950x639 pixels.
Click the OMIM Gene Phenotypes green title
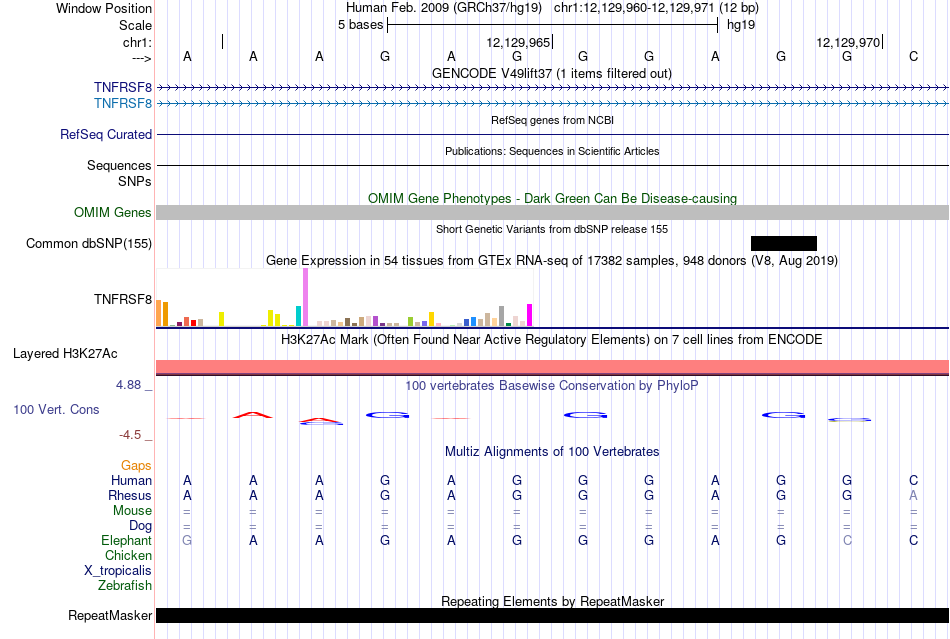552,198
